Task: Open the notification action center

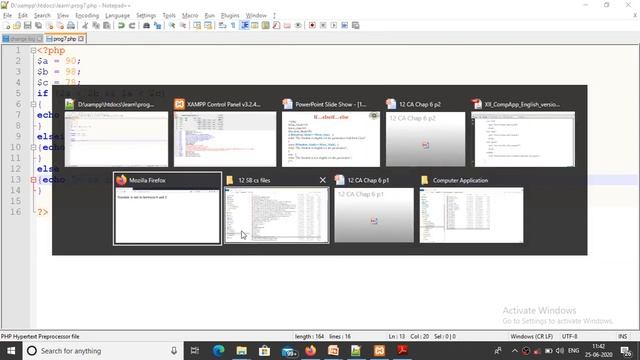Action: click(625, 351)
